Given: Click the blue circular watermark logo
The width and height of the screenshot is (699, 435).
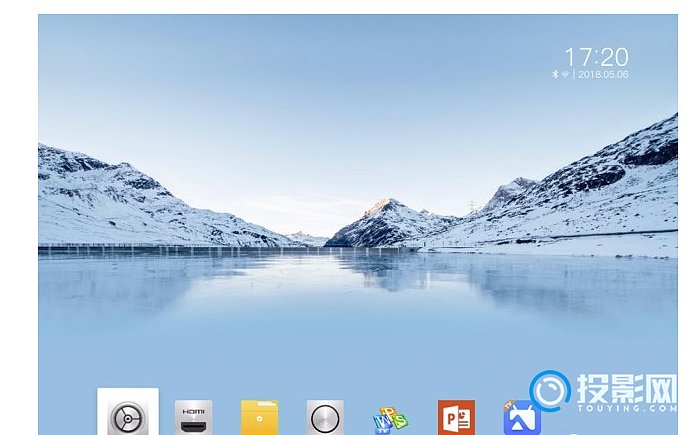Looking at the screenshot, I should pyautogui.click(x=550, y=391).
